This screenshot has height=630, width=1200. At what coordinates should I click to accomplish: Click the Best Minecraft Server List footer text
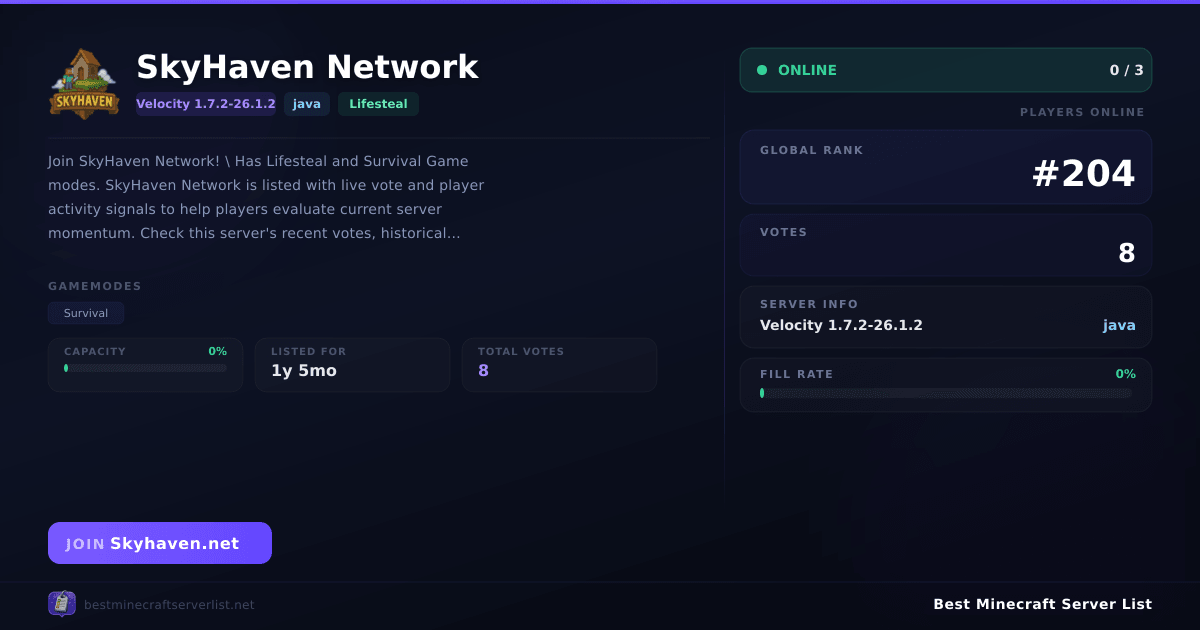[1042, 604]
